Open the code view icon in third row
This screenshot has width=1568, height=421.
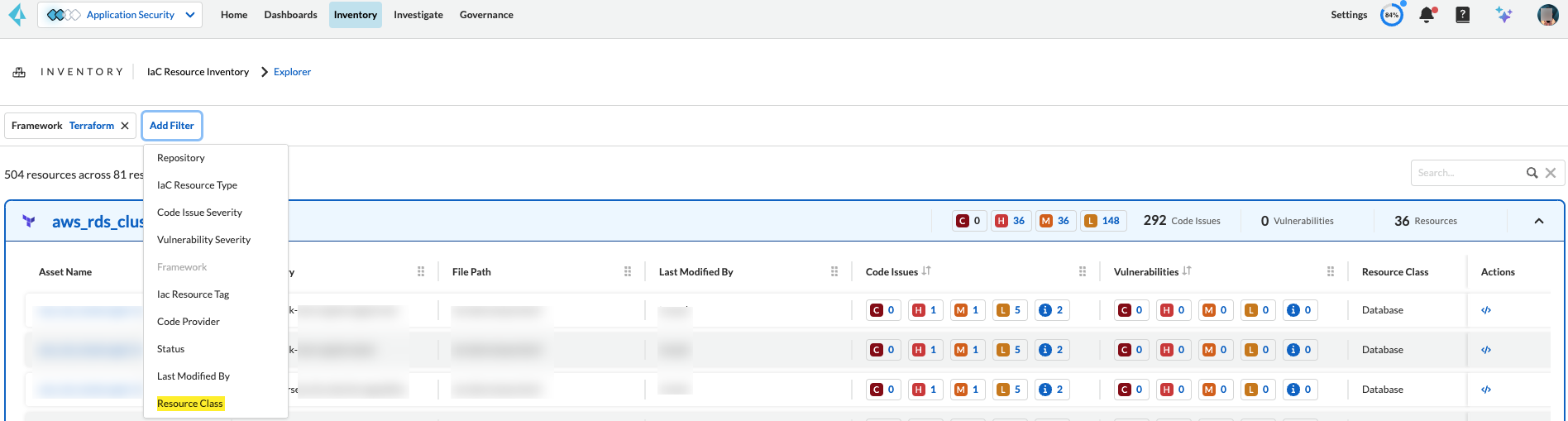click(1486, 390)
